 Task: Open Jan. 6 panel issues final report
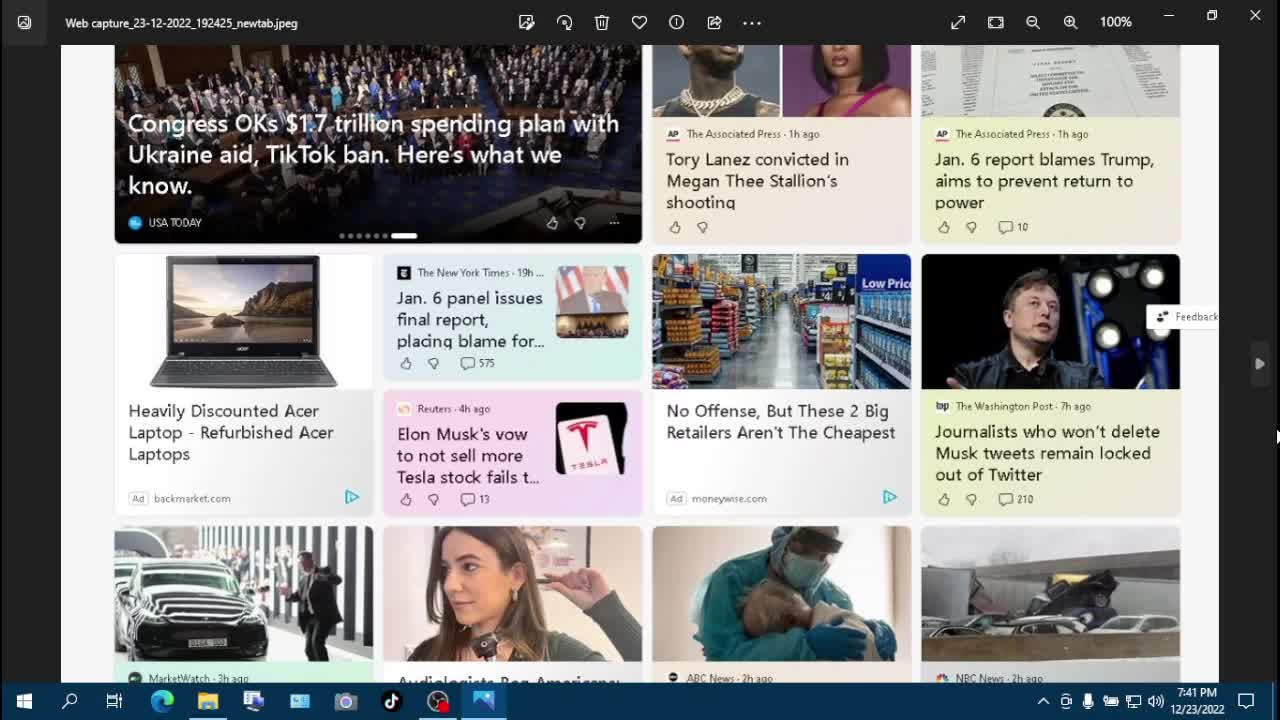pos(470,320)
